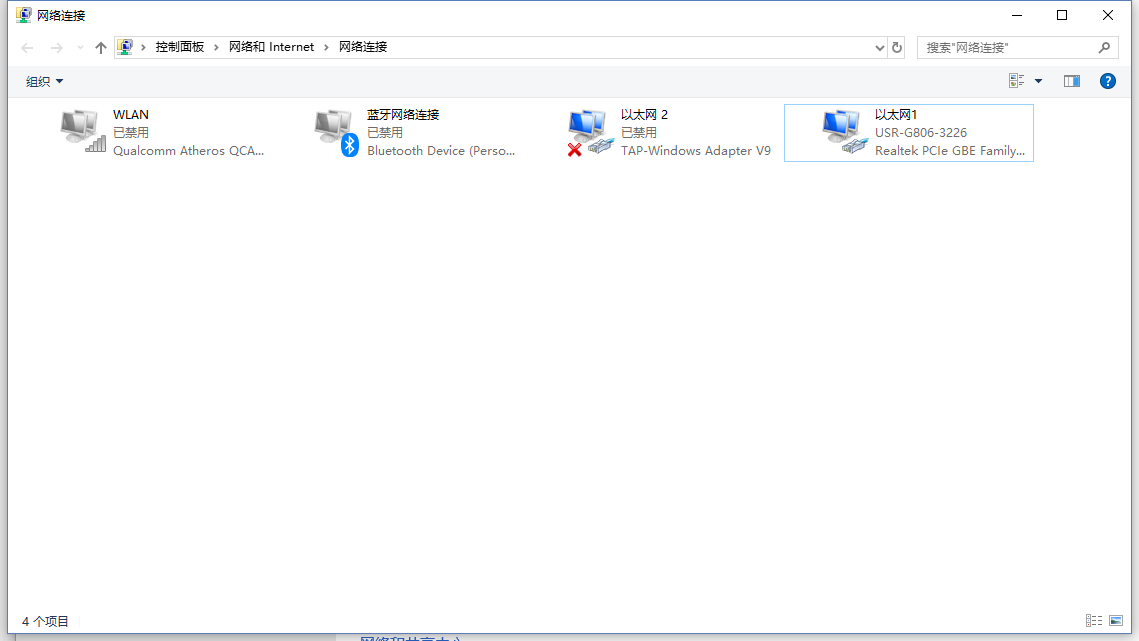This screenshot has width=1139, height=641.
Task: Open the 组织 dropdown menu
Action: tap(44, 81)
